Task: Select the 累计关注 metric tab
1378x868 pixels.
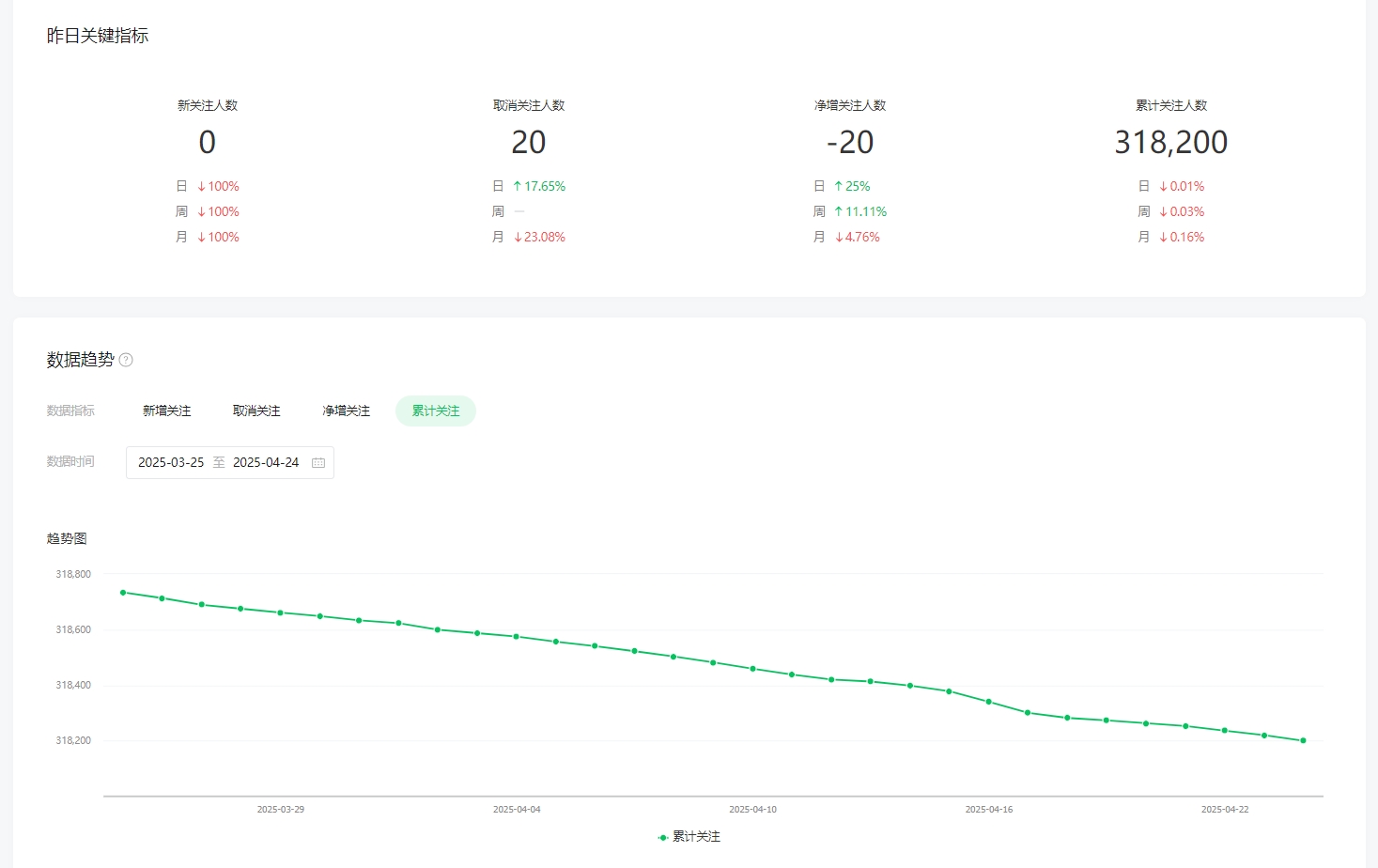Action: 436,411
